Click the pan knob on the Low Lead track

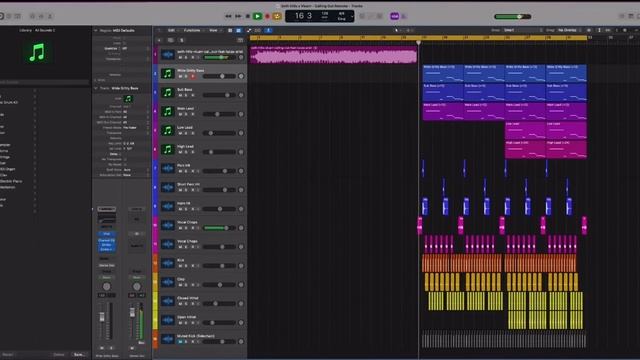pyautogui.click(x=241, y=133)
